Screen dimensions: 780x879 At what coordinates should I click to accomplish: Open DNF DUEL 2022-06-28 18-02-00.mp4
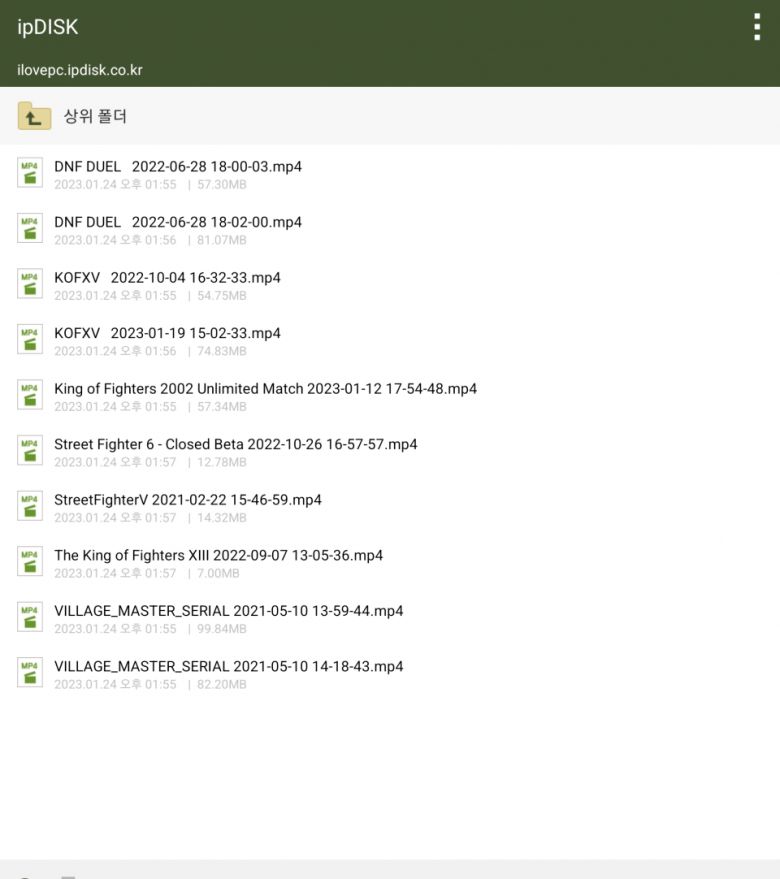click(x=178, y=222)
